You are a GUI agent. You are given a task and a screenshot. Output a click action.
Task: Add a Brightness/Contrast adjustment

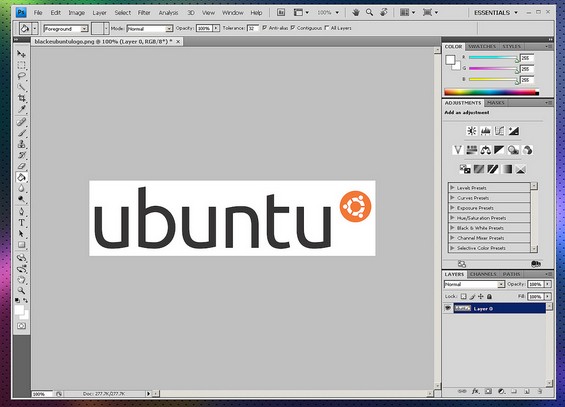471,131
